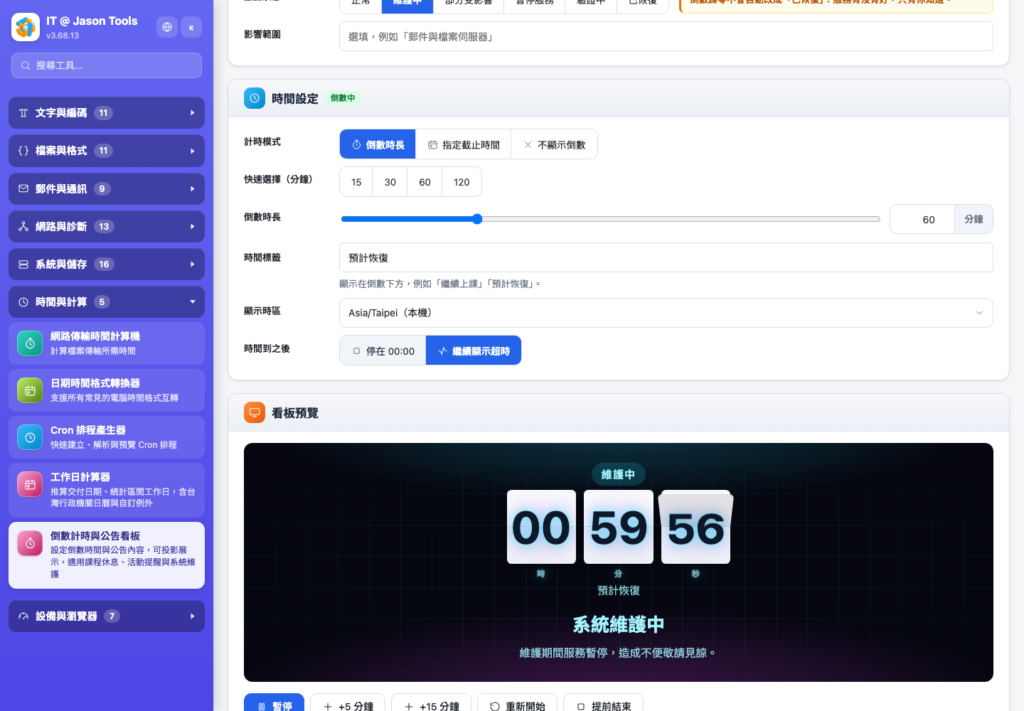Viewport: 1024px width, 711px height.
Task: Click the 倒數中 status badge
Action: point(343,98)
